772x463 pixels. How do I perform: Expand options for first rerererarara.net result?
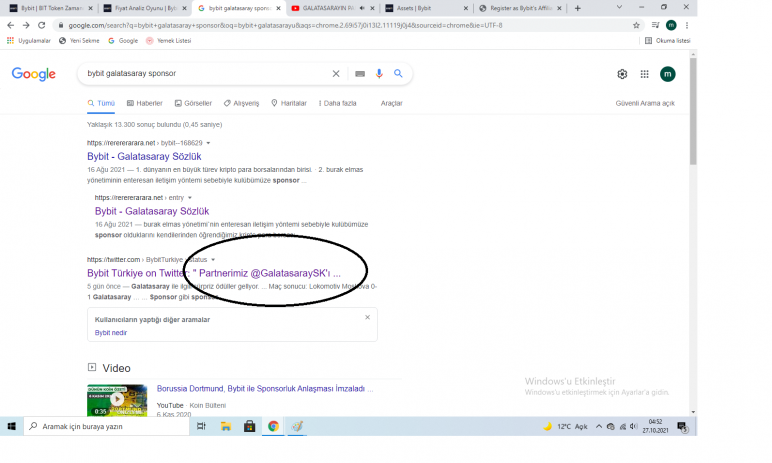click(x=208, y=143)
